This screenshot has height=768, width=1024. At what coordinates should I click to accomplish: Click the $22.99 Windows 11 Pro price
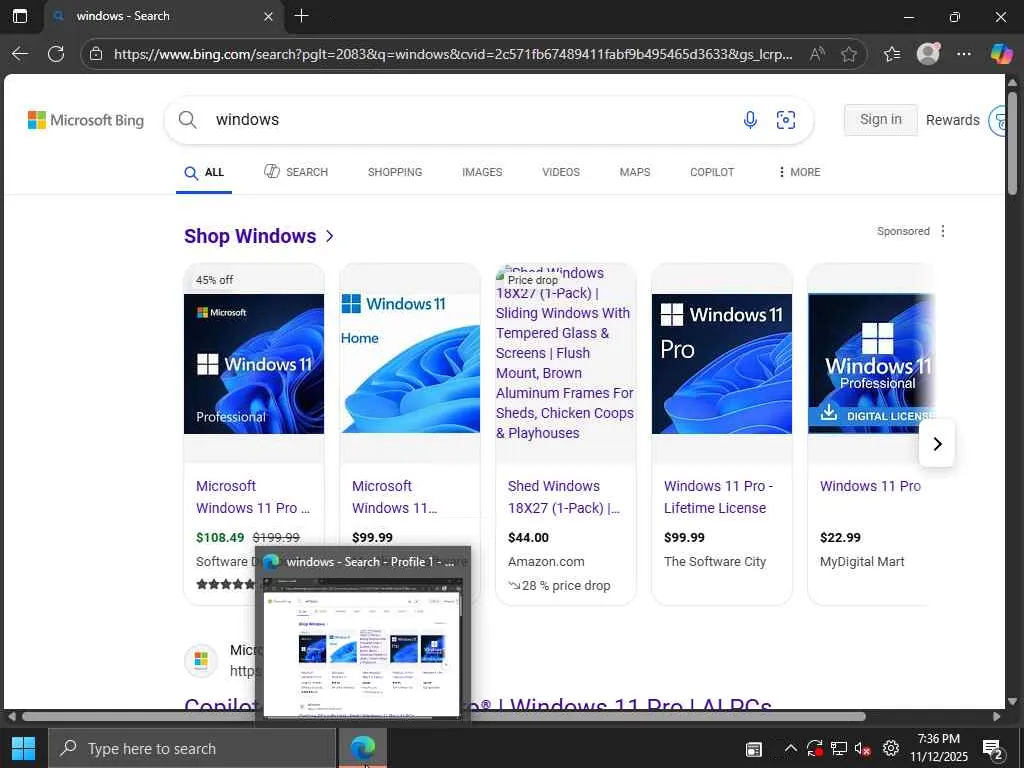(840, 537)
